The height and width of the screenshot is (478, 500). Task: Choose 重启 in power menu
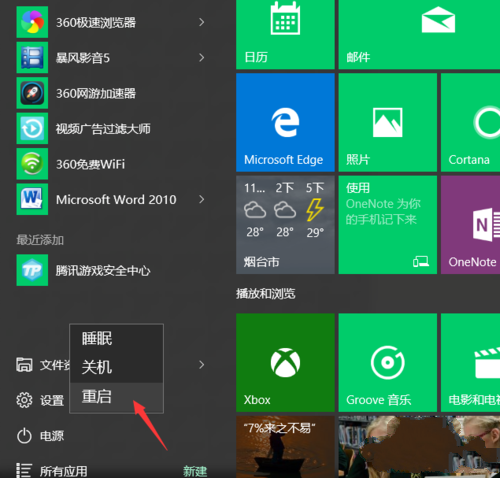tap(116, 397)
